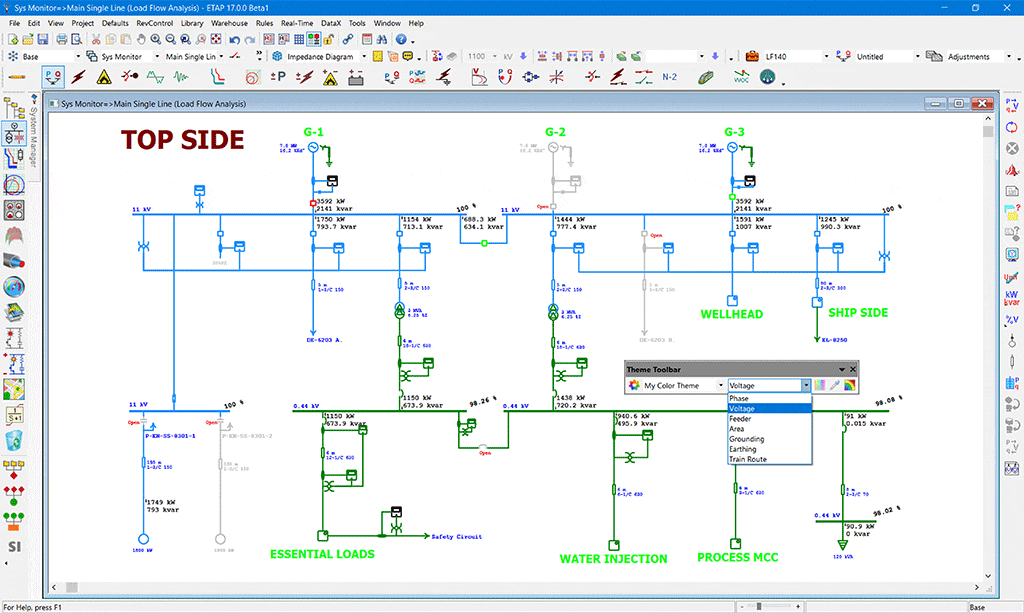This screenshot has height=613, width=1024.
Task: Click the Arc Flash analysis triangle icon
Action: pos(104,76)
